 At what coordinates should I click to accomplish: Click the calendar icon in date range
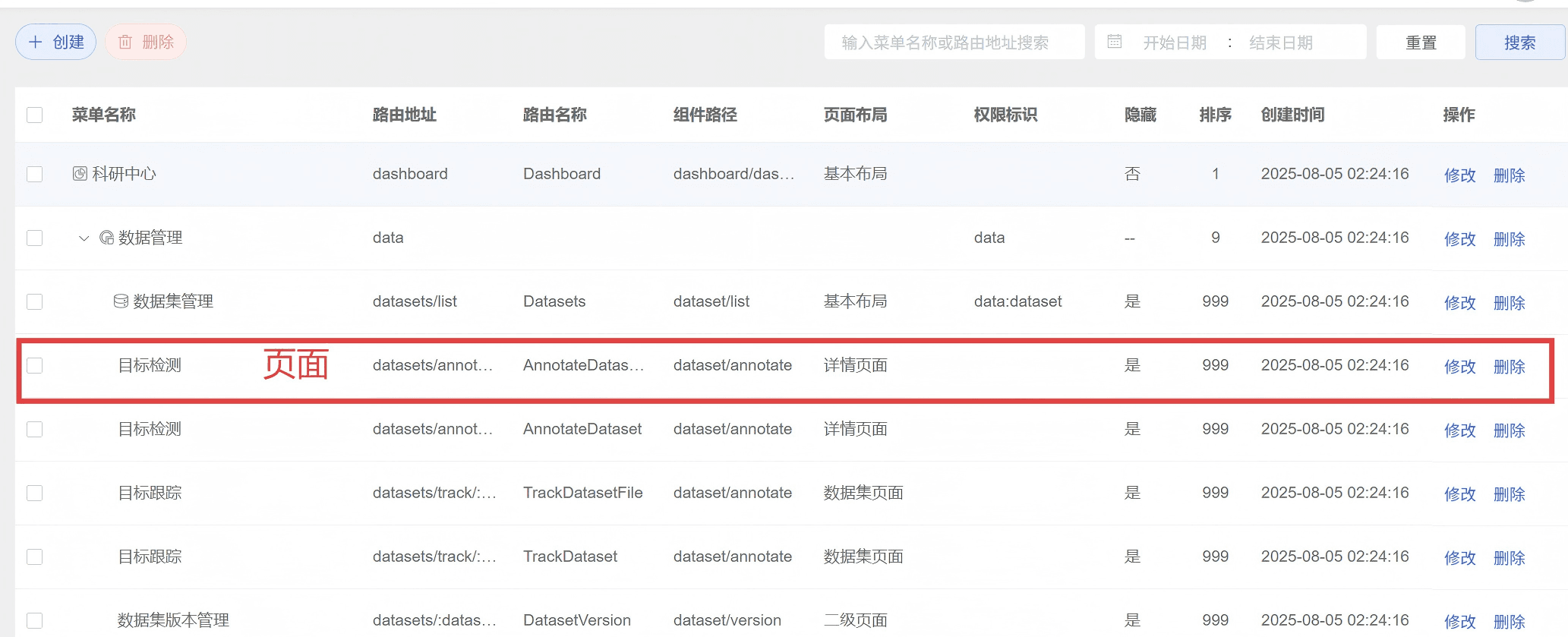tap(1115, 42)
